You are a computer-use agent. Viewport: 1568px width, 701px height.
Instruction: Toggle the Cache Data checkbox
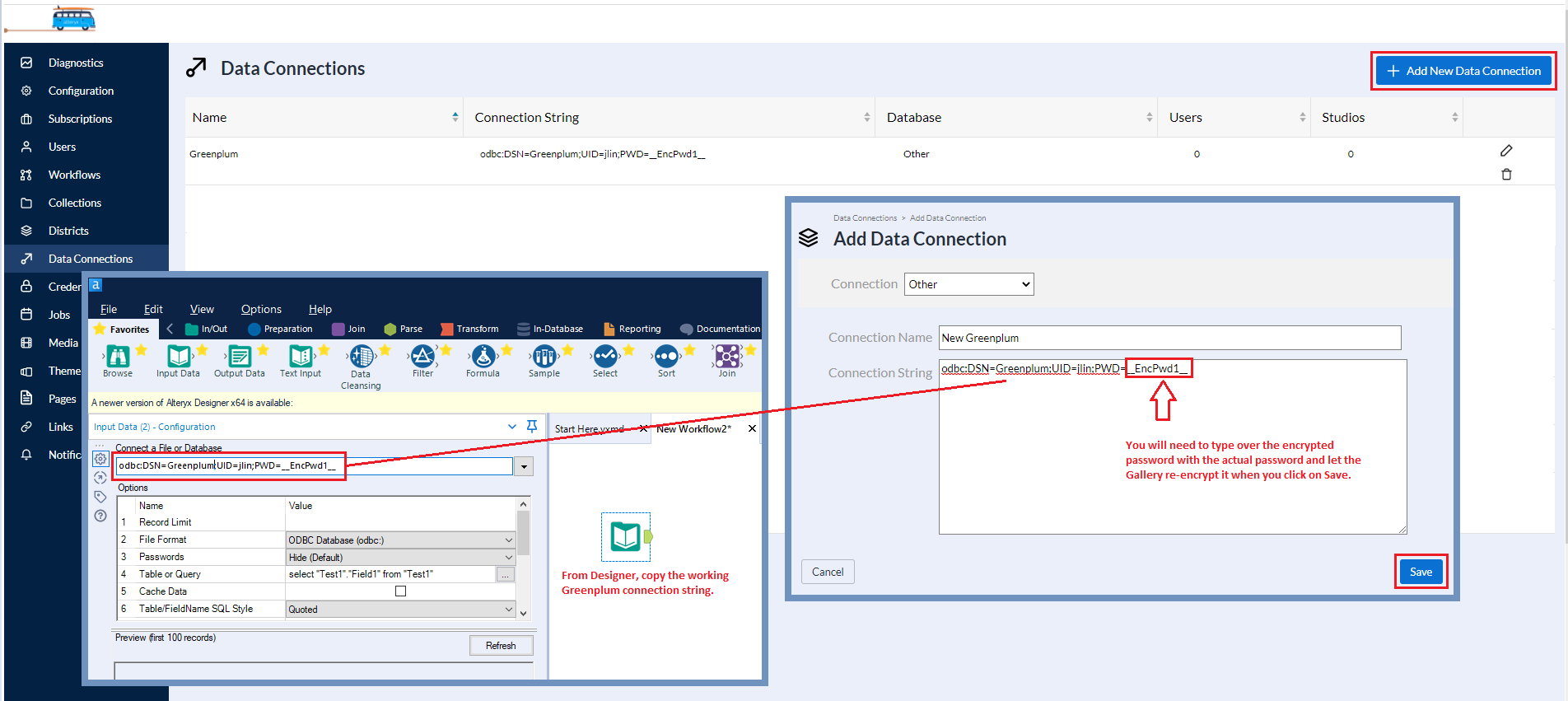click(400, 591)
